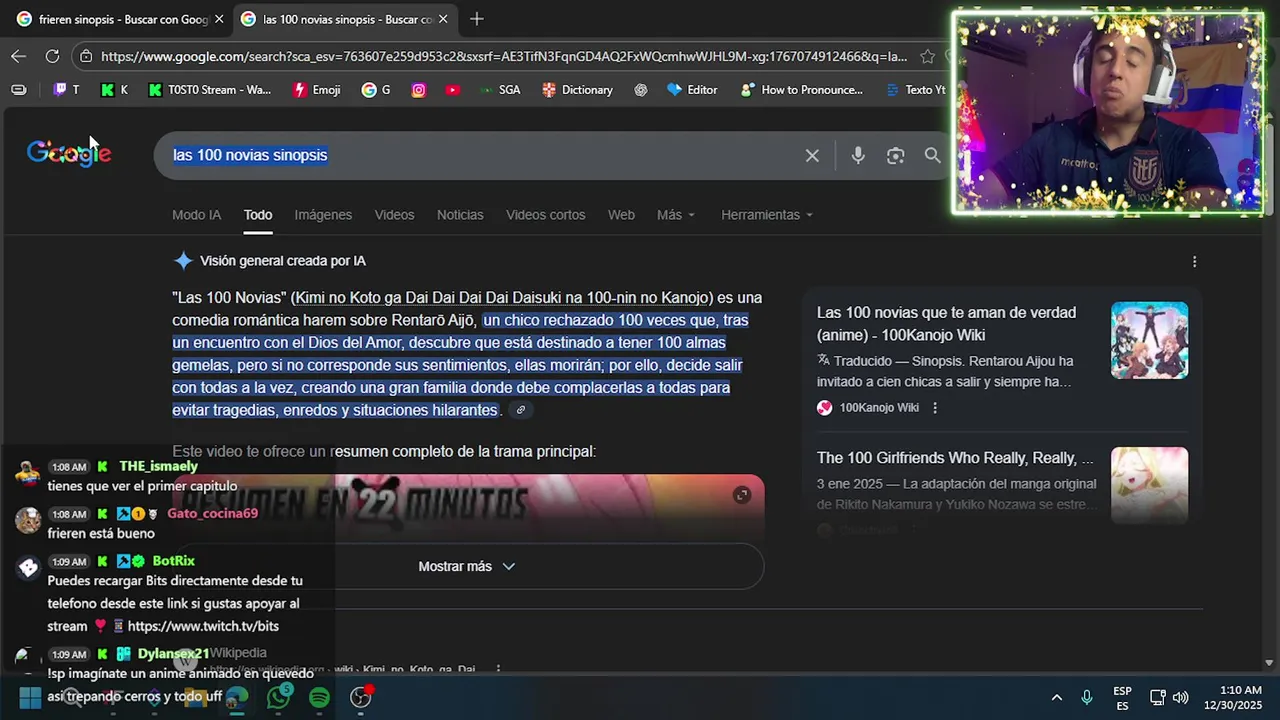Bookmark this page with the star icon
Screen dimensions: 1280x720
[x=927, y=56]
